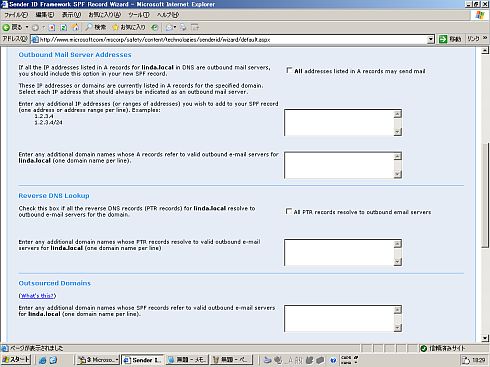
Task: Click the Print toolbar icon
Action: (183, 28)
